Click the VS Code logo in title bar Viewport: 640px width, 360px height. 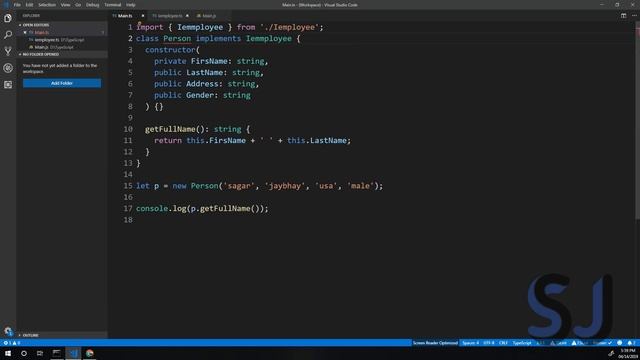tap(6, 5)
